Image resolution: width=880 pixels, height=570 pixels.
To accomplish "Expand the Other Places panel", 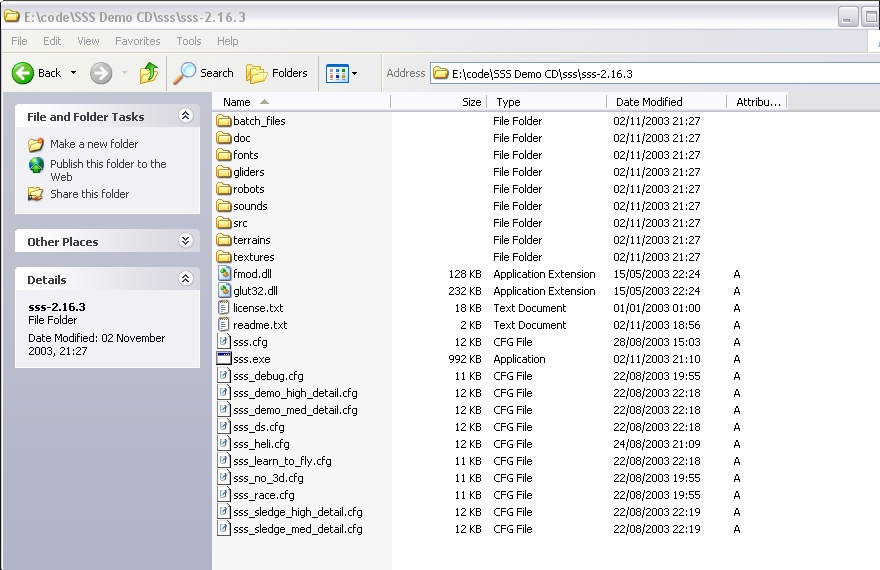I will click(185, 241).
